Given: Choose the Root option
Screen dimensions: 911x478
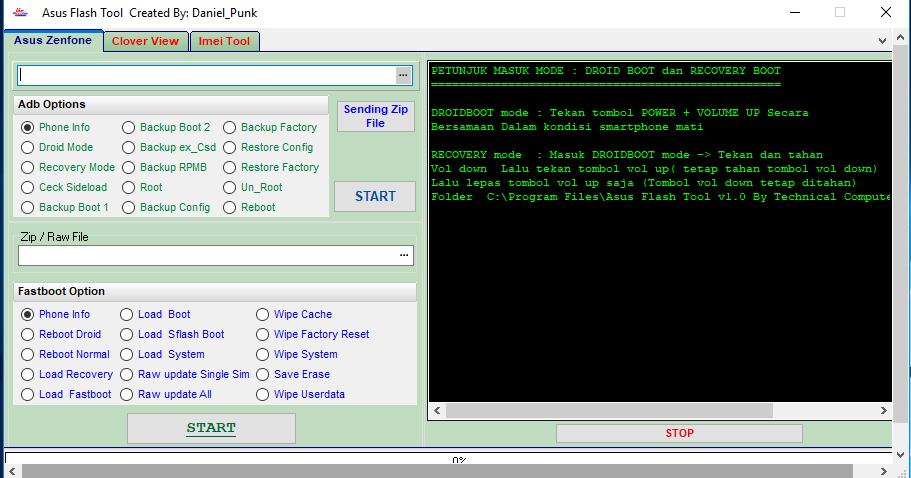Looking at the screenshot, I should coord(142,188).
